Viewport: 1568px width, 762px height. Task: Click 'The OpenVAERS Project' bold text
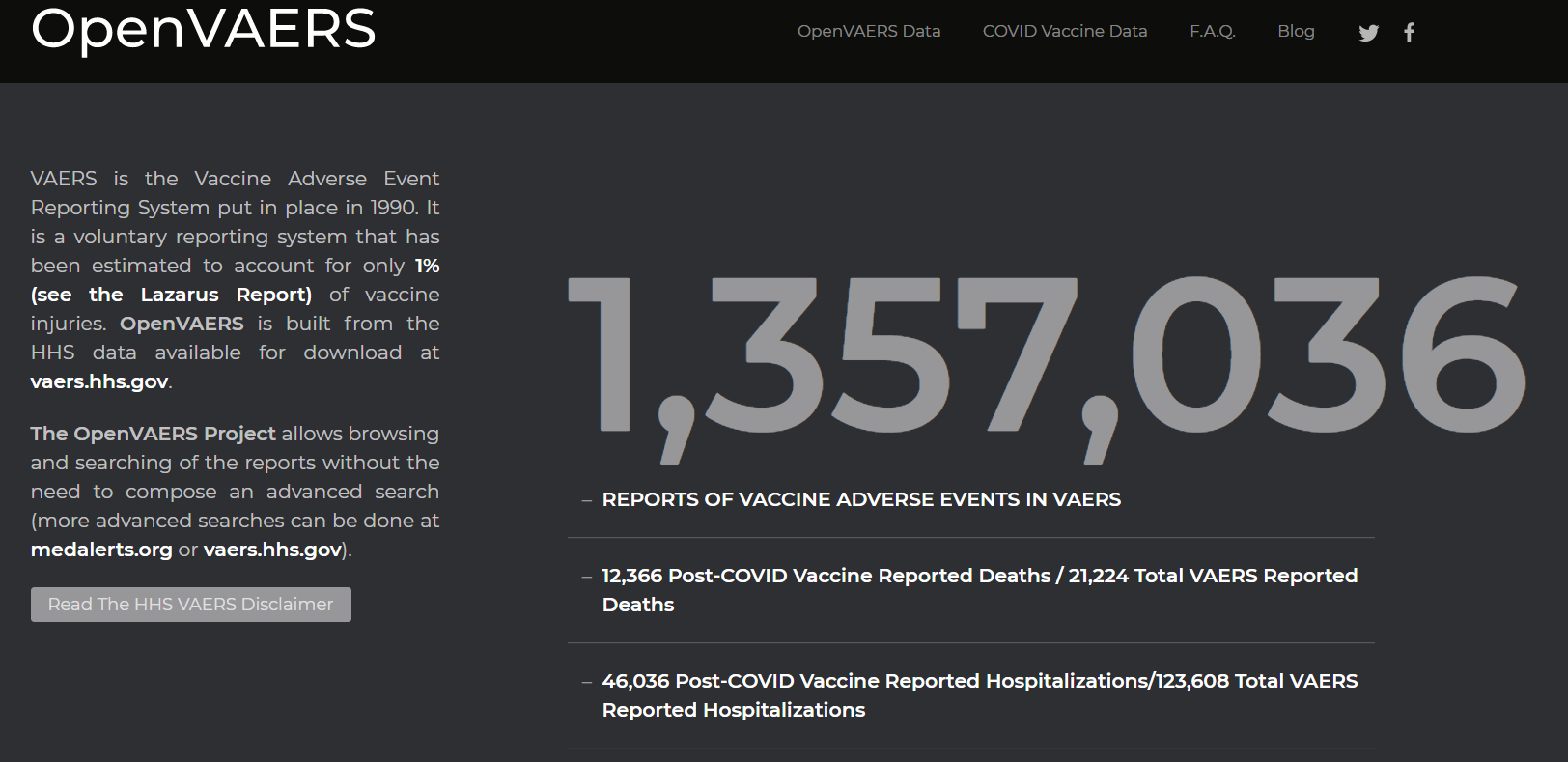(153, 434)
